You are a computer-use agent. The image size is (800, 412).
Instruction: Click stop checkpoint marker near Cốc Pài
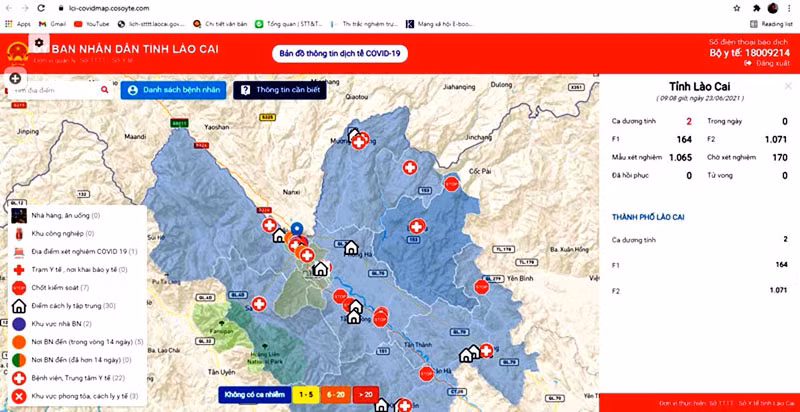452,184
